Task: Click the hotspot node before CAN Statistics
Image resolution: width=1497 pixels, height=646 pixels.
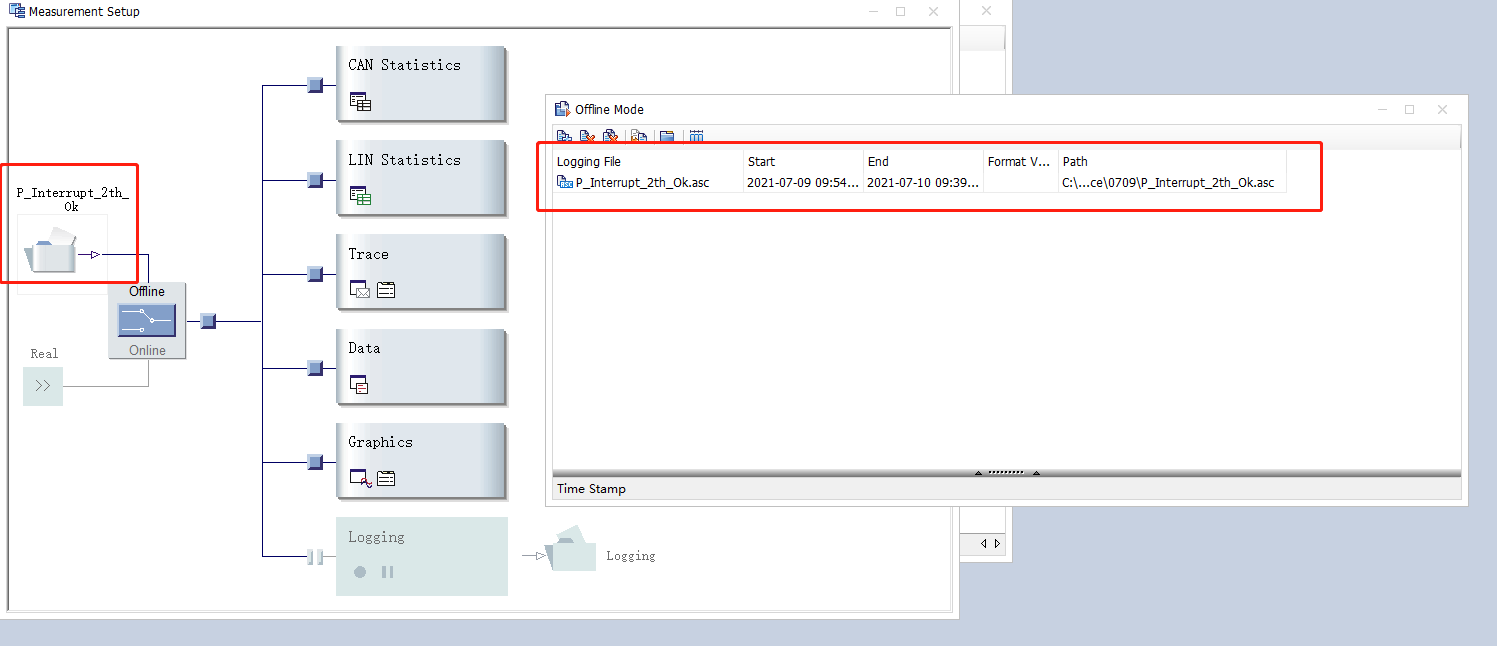Action: point(315,85)
